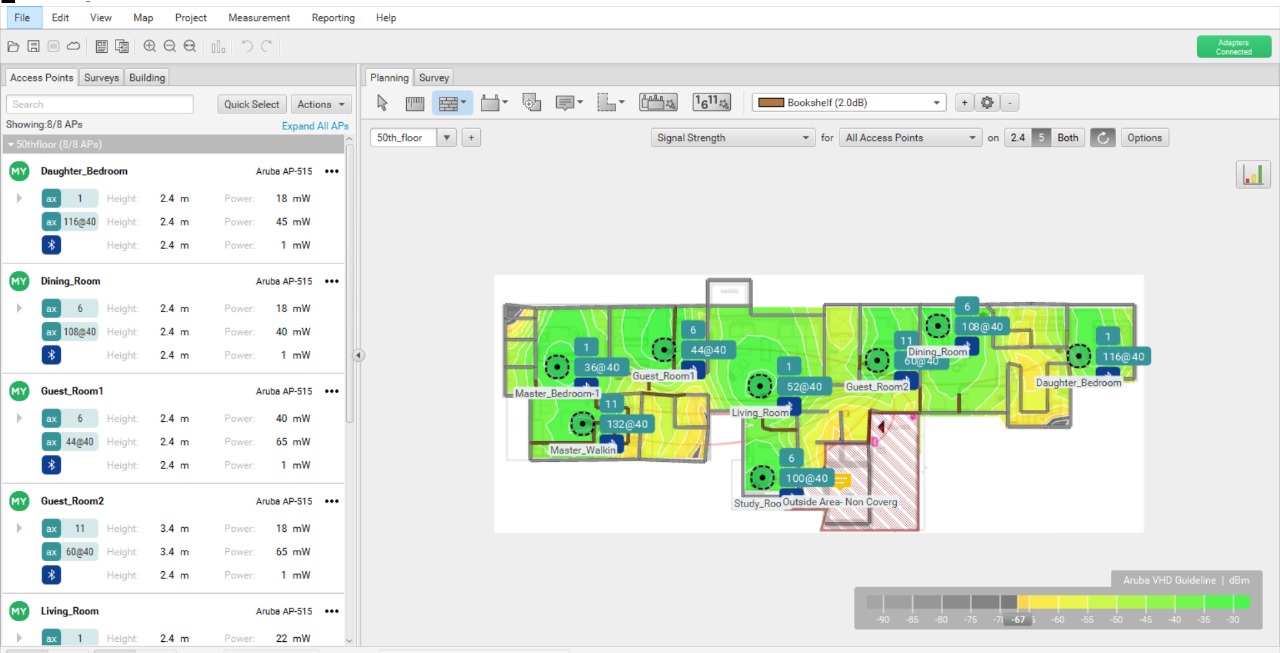Open wall type settings gear

(988, 103)
